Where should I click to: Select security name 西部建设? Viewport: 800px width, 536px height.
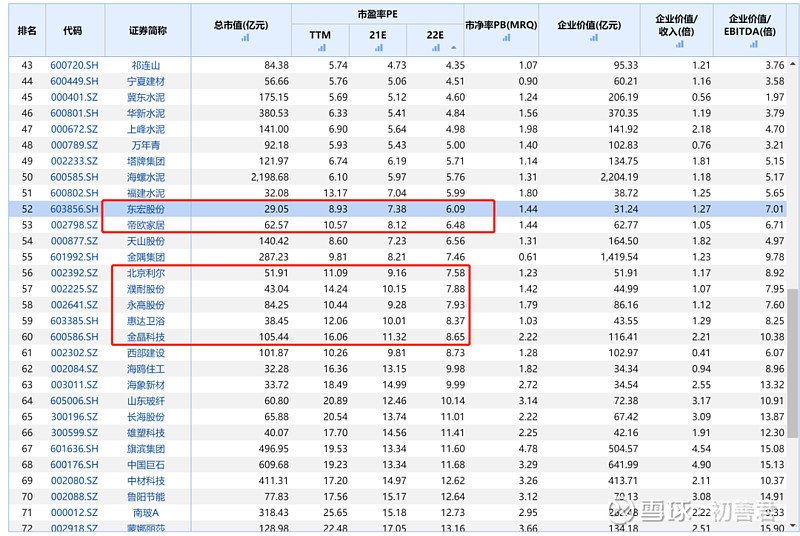146,353
